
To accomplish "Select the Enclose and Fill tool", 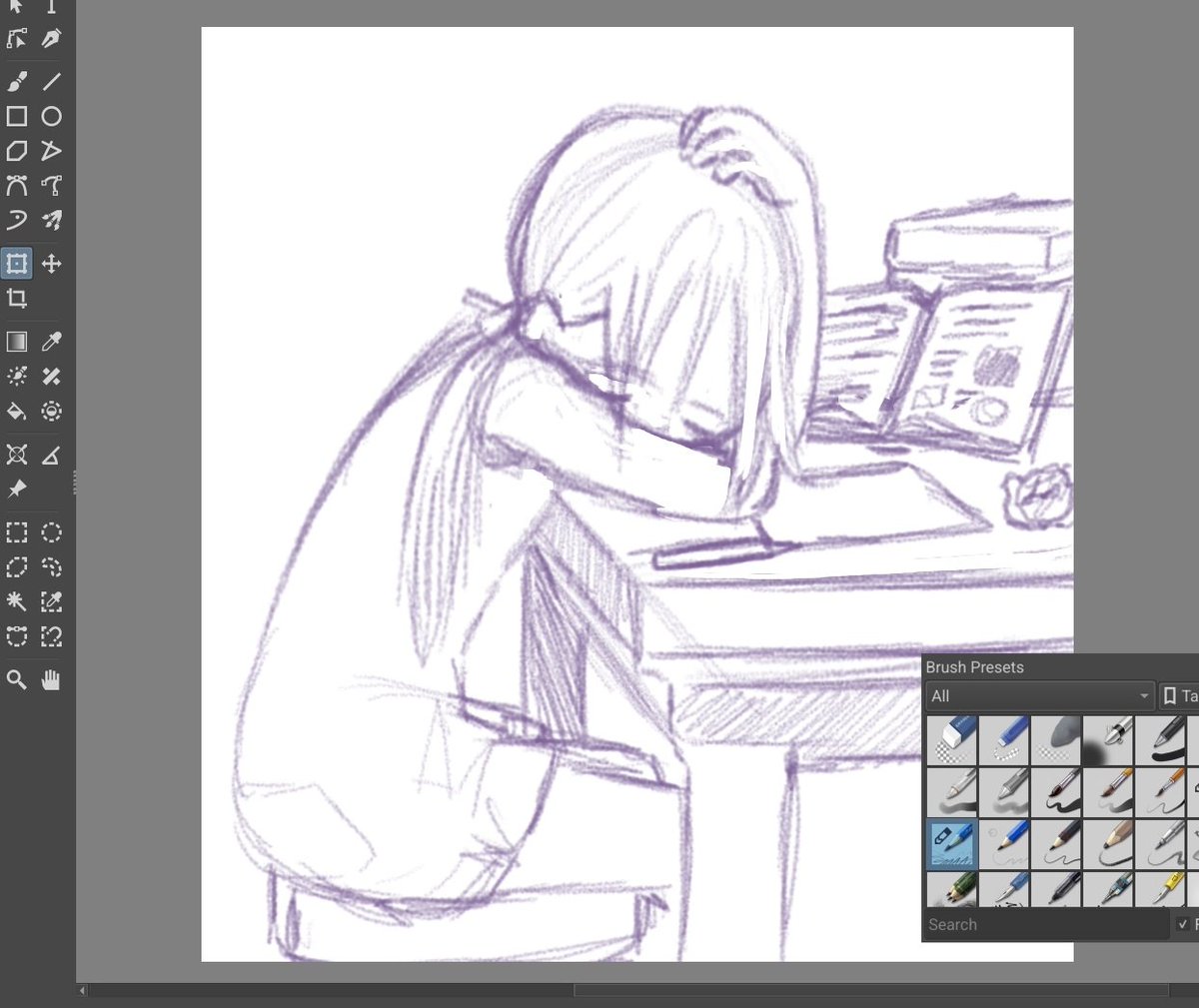I will (51, 411).
